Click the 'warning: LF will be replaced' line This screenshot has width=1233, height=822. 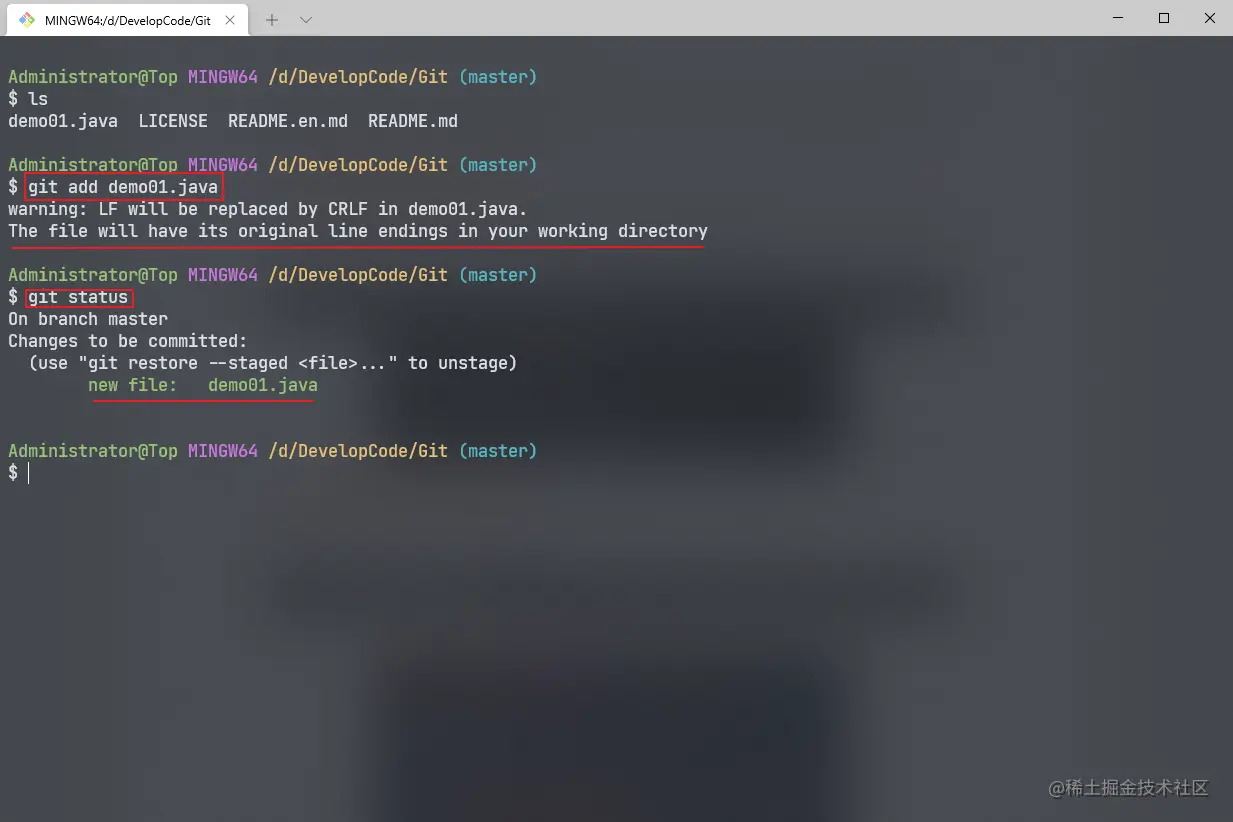267,209
